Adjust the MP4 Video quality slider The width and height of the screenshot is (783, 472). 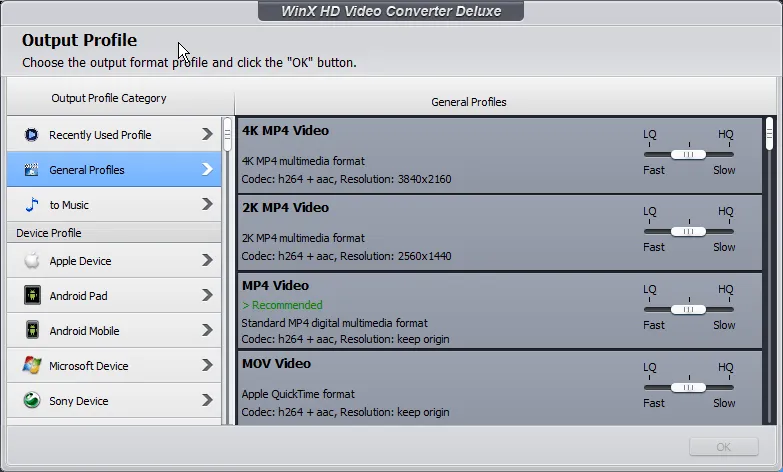coord(688,309)
